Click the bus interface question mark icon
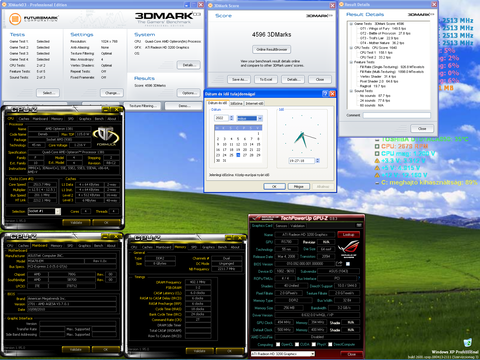The height and width of the screenshot is (360, 480). 359,278
